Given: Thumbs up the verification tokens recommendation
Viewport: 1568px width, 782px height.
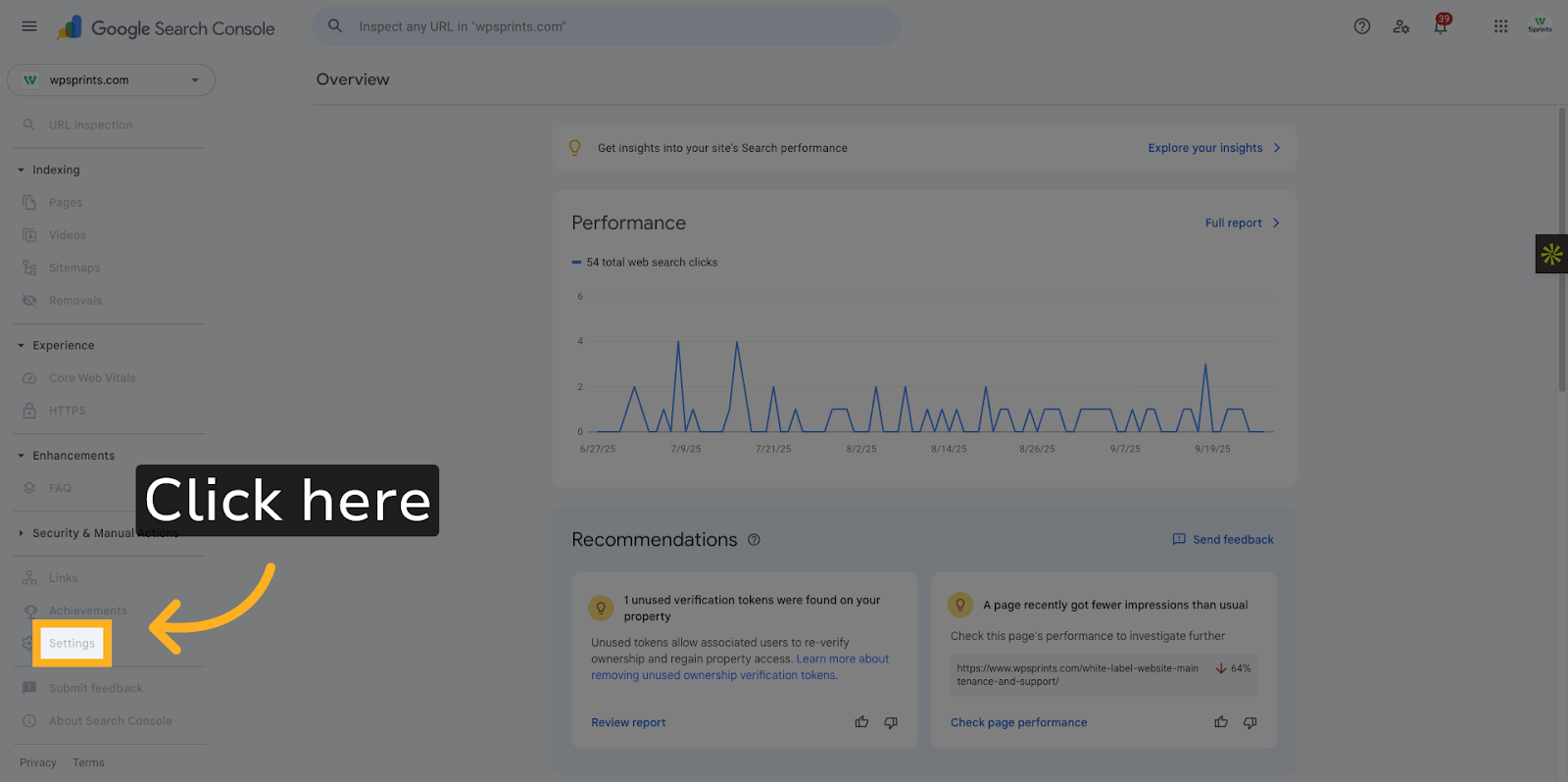Looking at the screenshot, I should coord(861,722).
